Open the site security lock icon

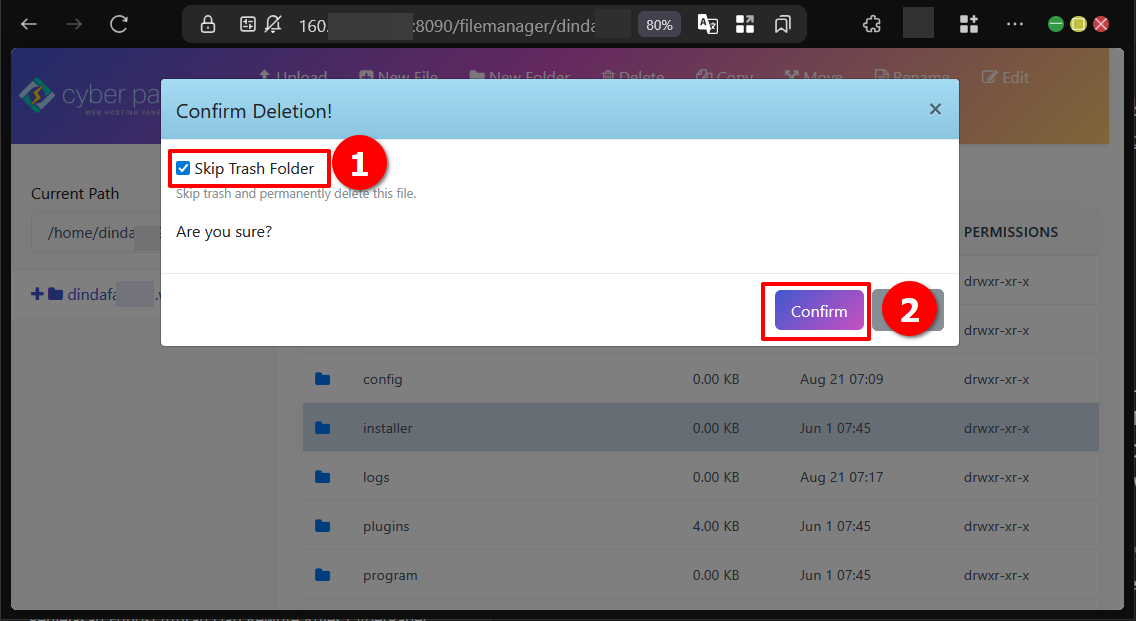pyautogui.click(x=208, y=24)
